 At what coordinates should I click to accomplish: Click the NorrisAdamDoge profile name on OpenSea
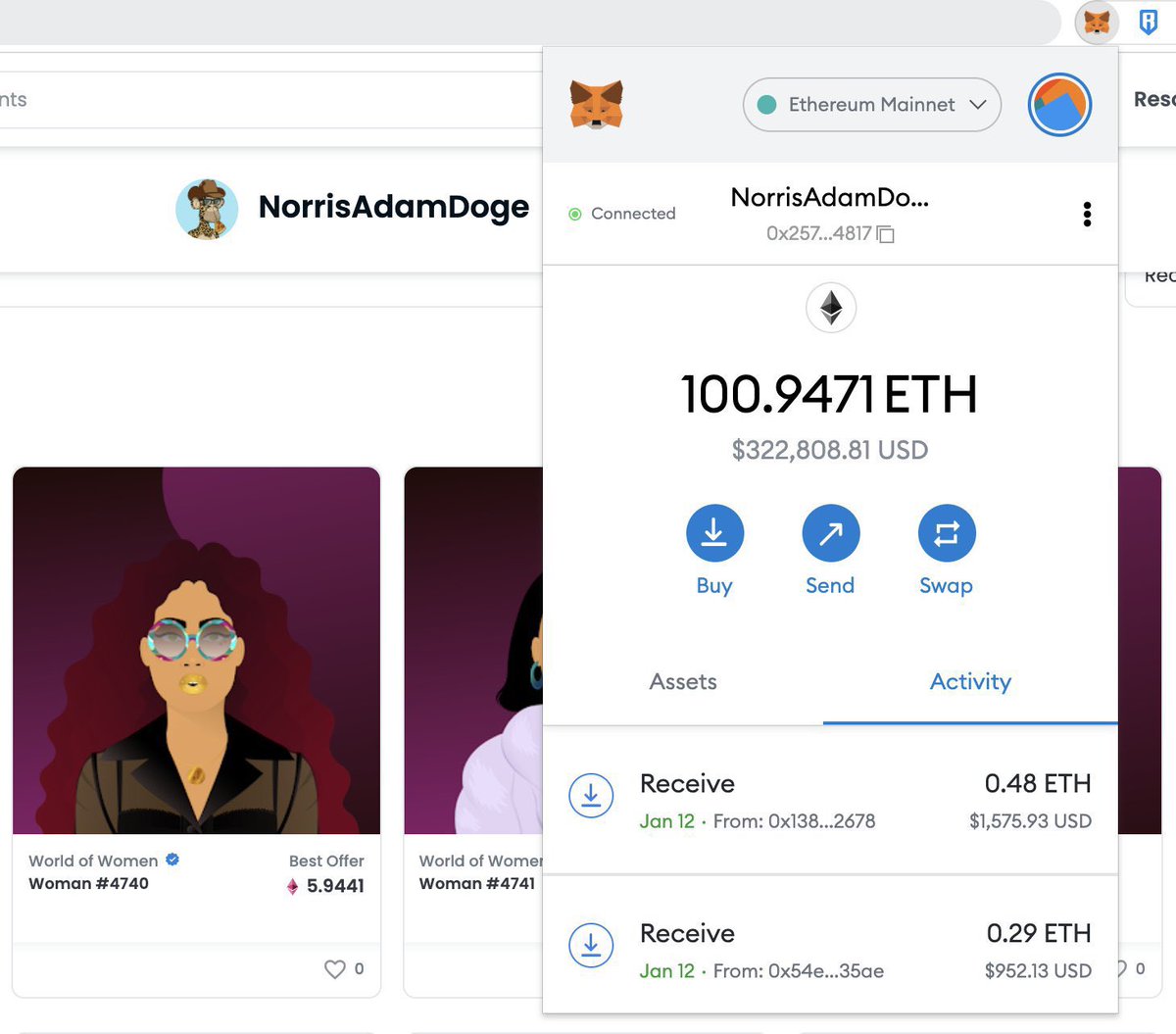click(x=393, y=208)
